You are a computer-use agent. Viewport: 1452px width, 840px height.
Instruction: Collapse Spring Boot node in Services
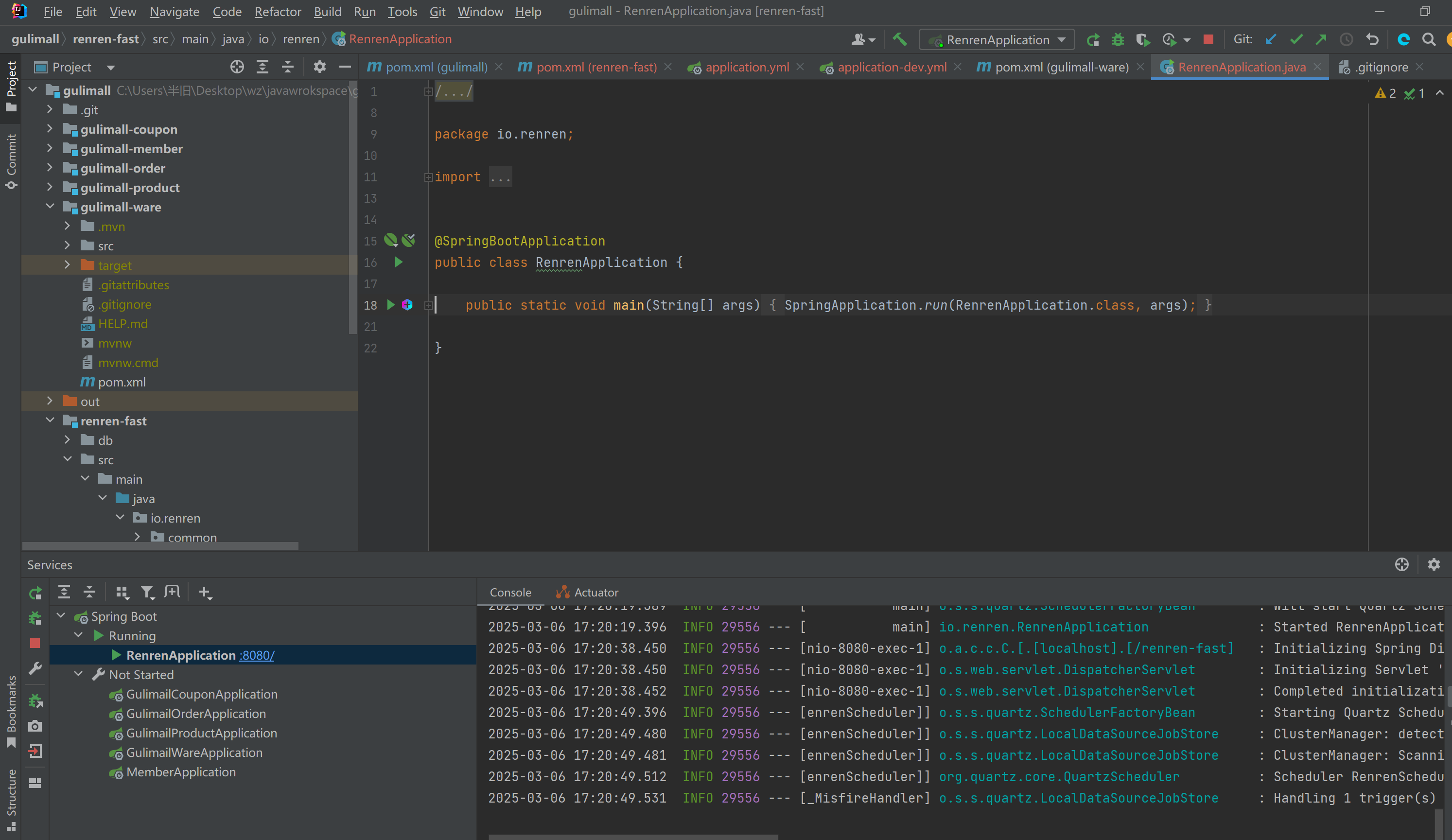[60, 615]
